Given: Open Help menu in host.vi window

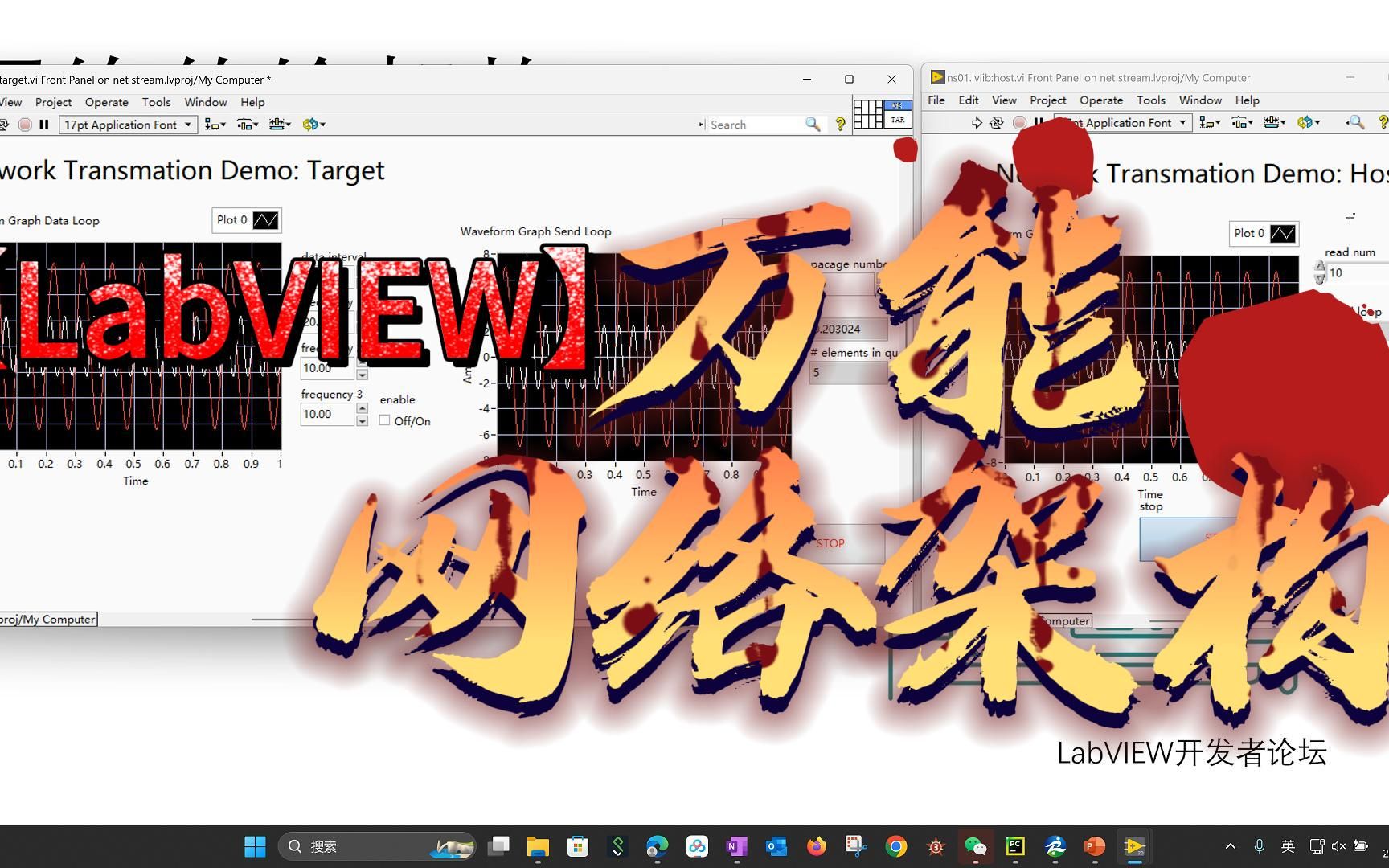Looking at the screenshot, I should (x=1247, y=100).
